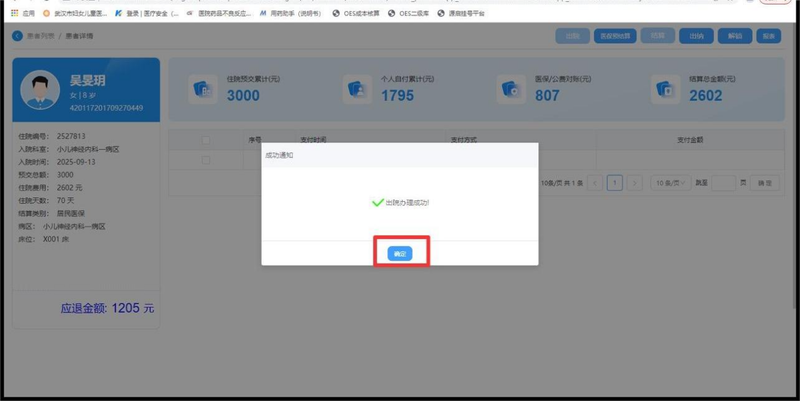Open the 10 条/页 page size dropdown
The image size is (800, 401).
(671, 183)
